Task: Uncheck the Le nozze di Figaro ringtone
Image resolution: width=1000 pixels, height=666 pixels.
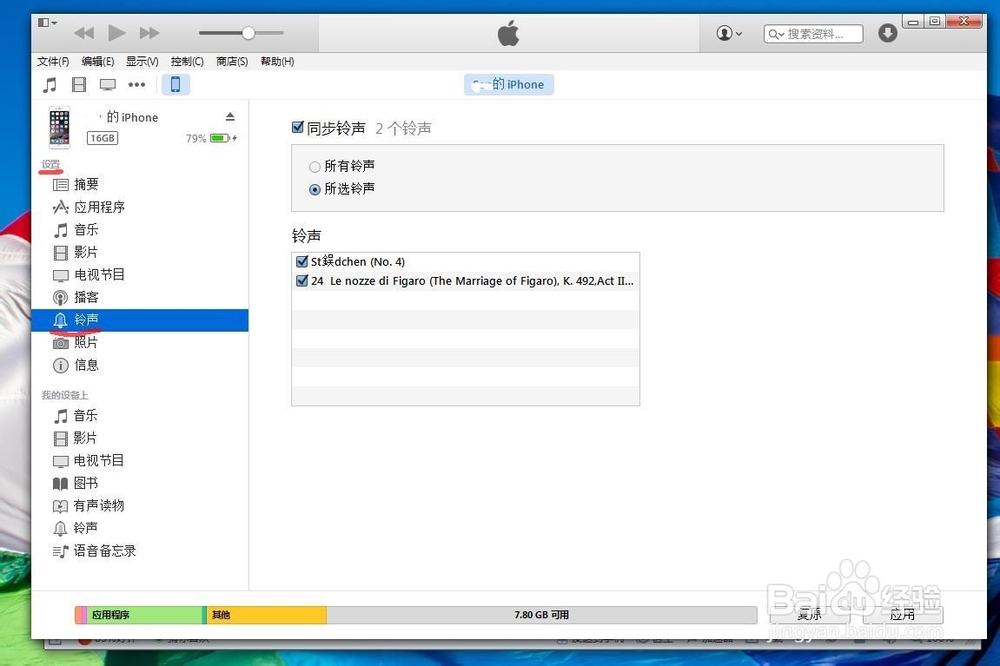Action: (x=301, y=281)
